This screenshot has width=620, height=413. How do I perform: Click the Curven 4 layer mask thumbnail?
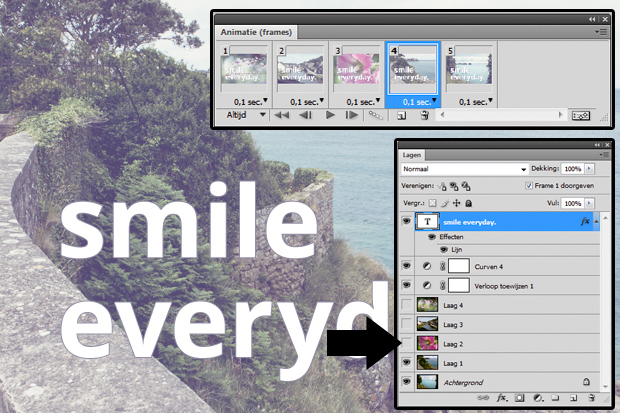coord(459,266)
